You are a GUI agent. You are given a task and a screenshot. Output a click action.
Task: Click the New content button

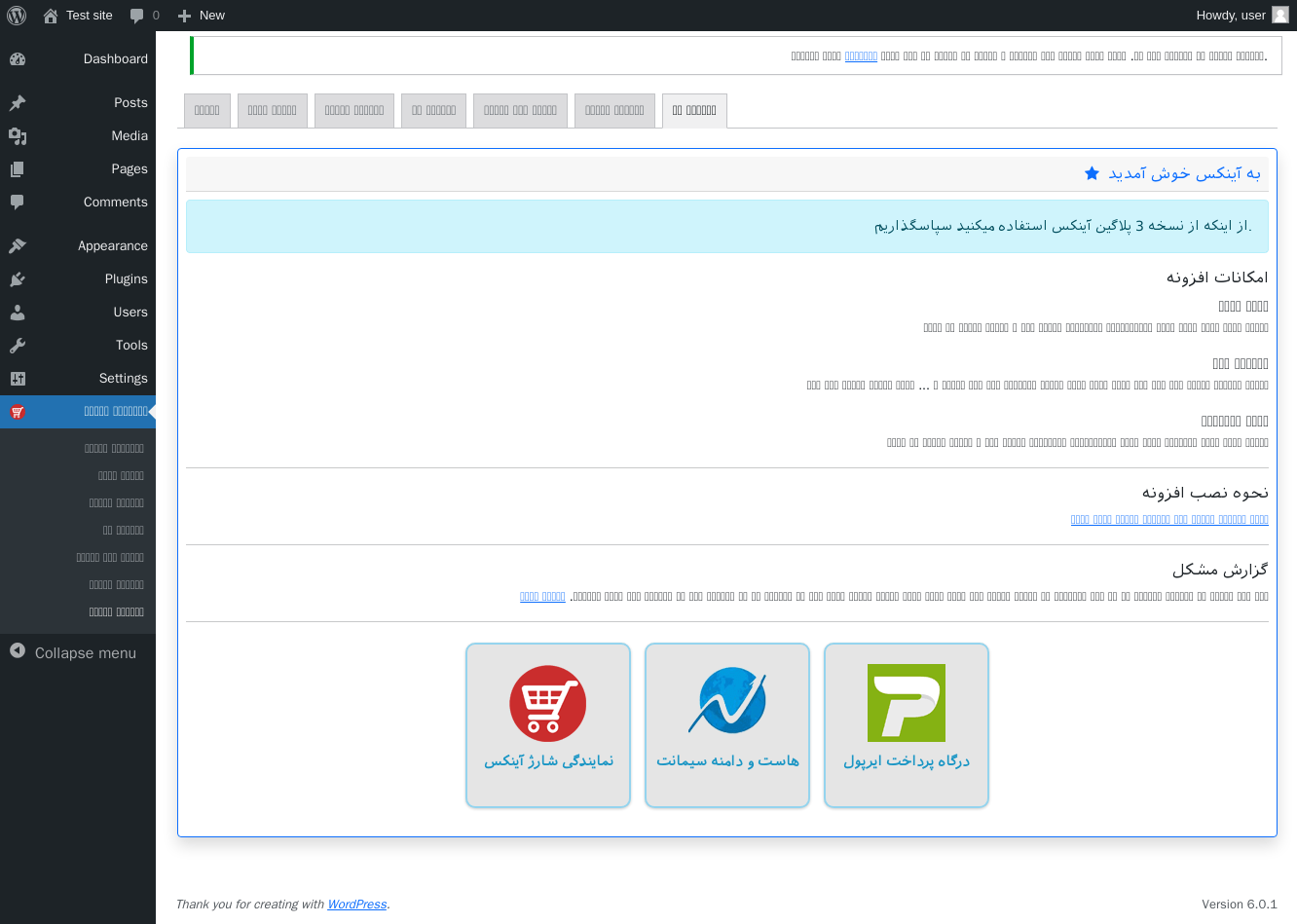(202, 16)
